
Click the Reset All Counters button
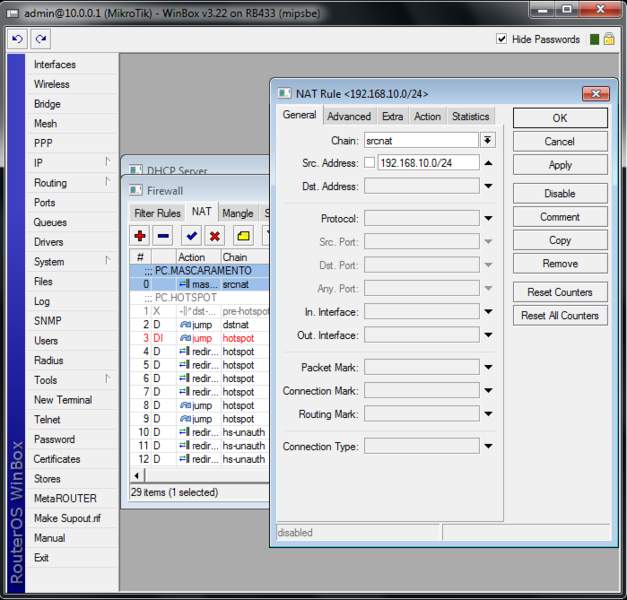[x=560, y=315]
